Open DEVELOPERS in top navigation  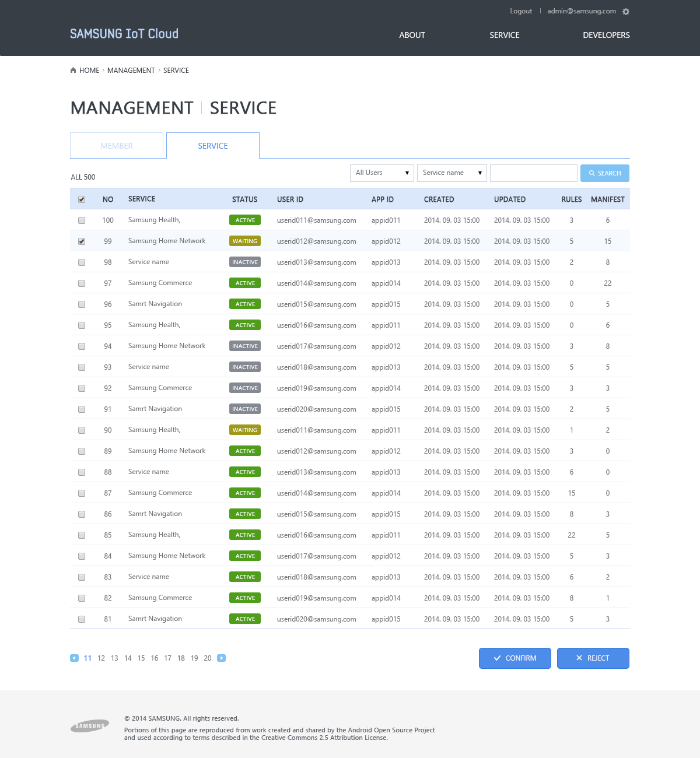coord(606,35)
